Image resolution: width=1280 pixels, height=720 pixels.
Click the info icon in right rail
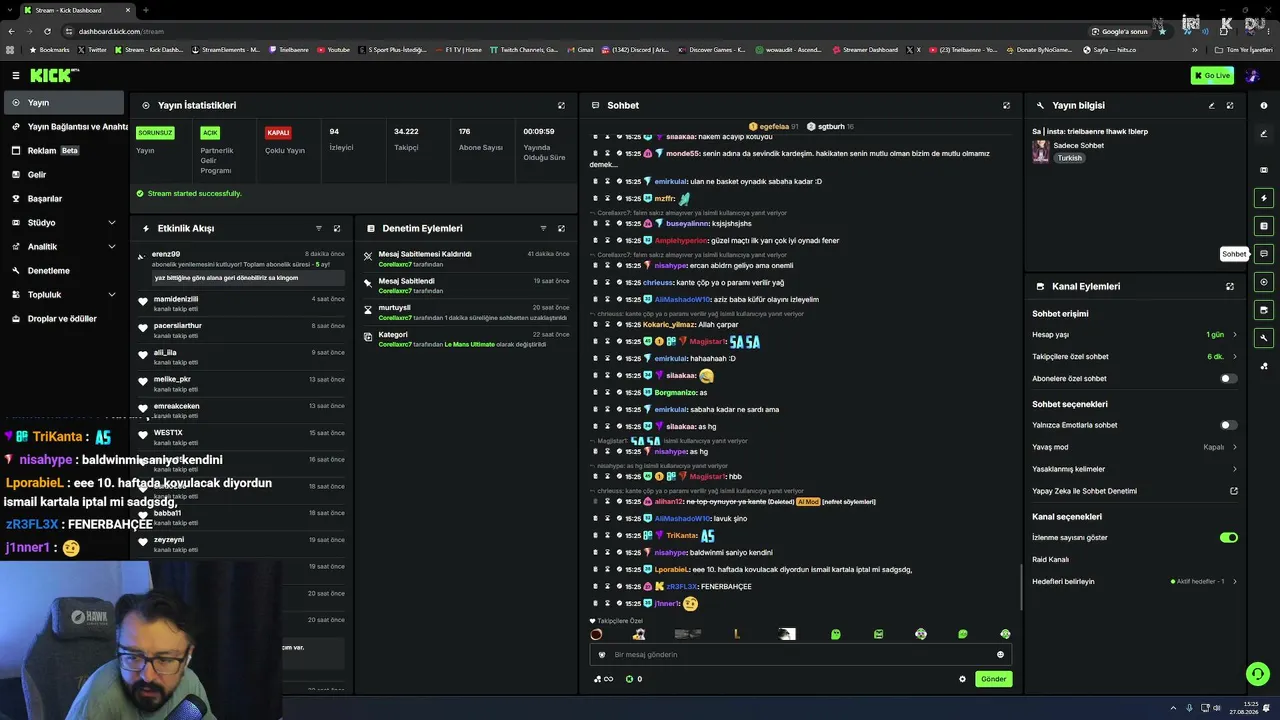pos(1264,105)
